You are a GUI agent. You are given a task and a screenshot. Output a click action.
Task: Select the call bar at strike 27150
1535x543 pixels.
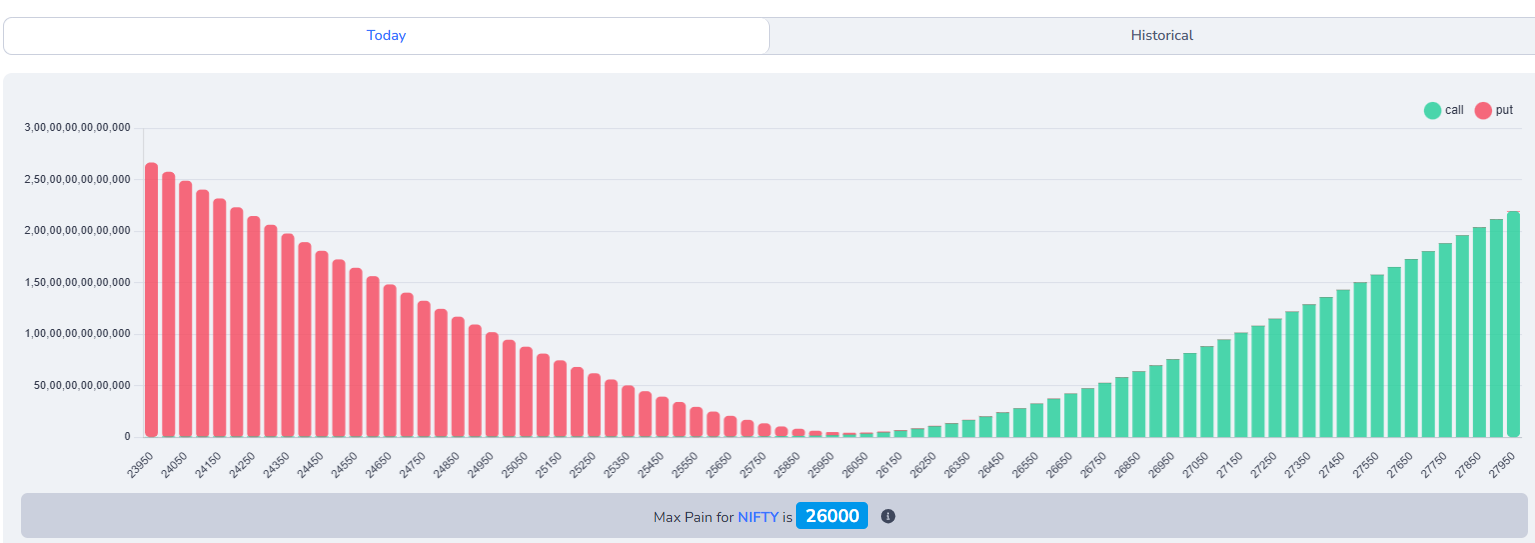pyautogui.click(x=1241, y=385)
